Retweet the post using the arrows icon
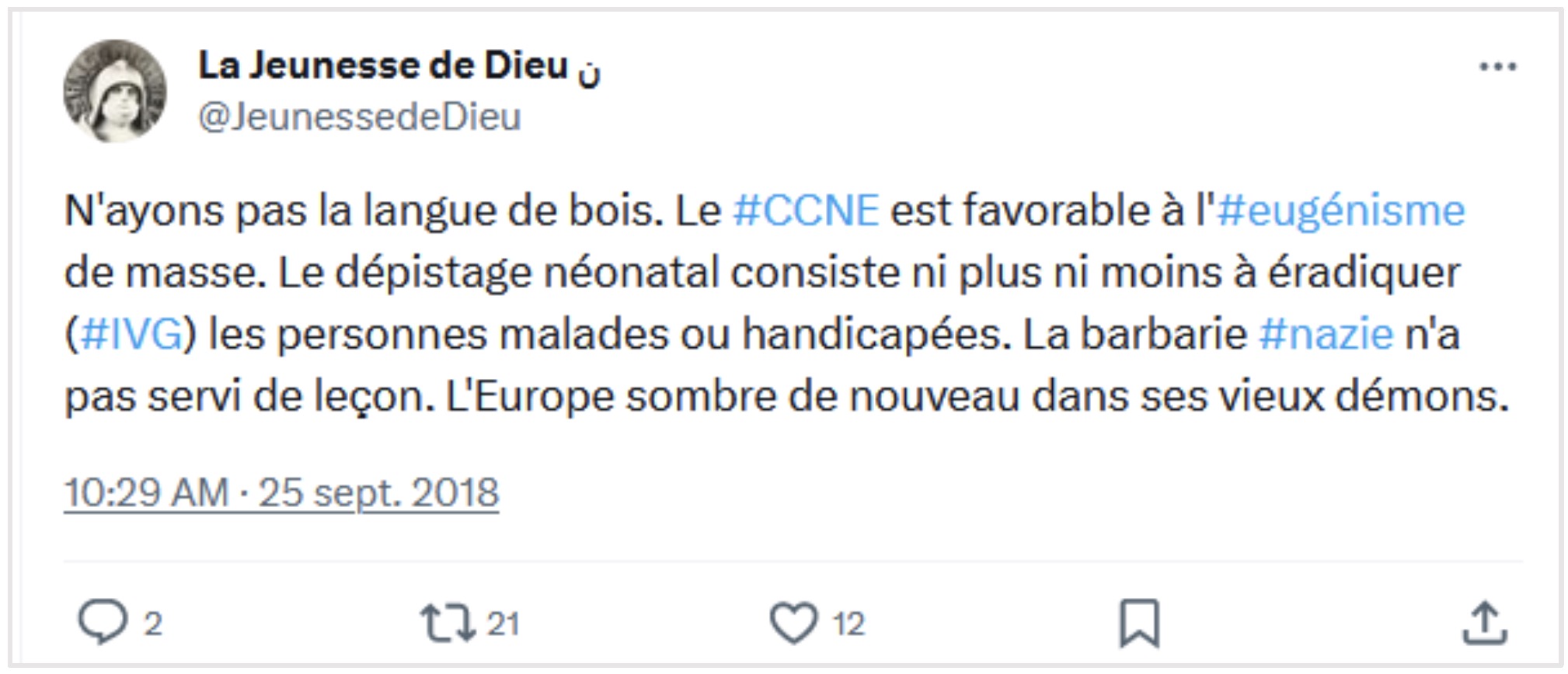The width and height of the screenshot is (1568, 674). point(448,623)
